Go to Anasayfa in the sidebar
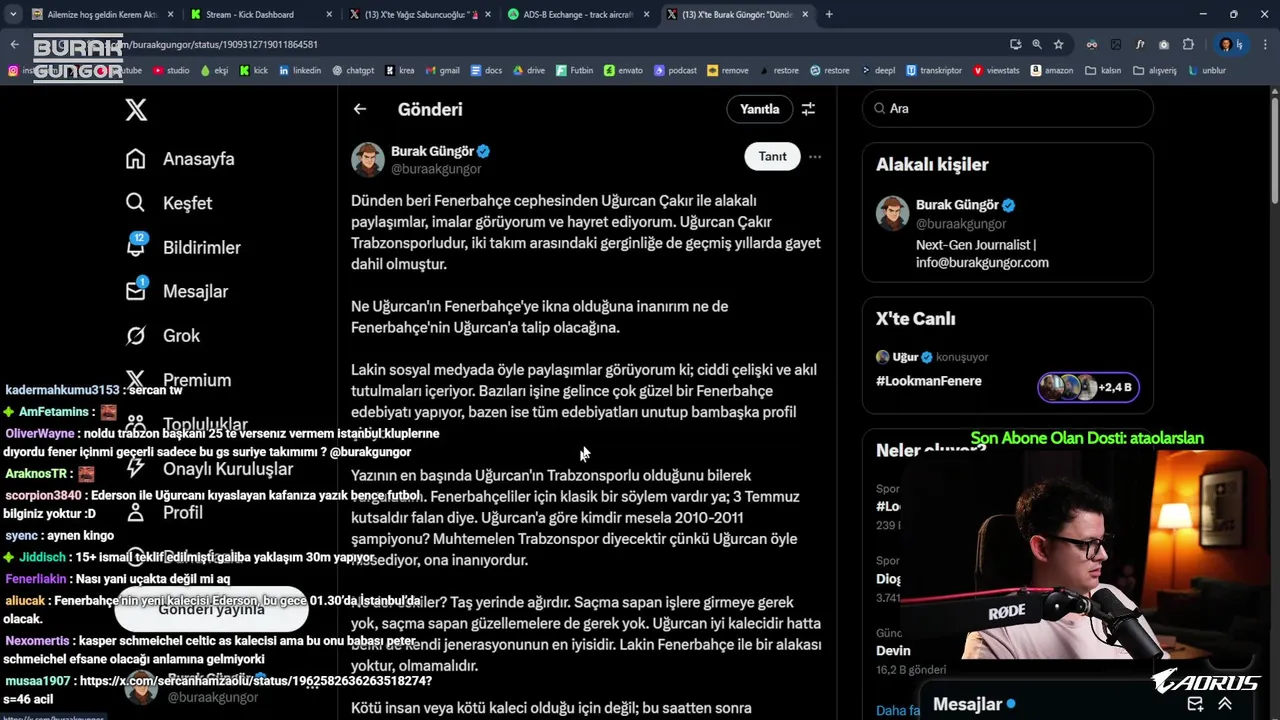Image resolution: width=1280 pixels, height=720 pixels. (180, 158)
